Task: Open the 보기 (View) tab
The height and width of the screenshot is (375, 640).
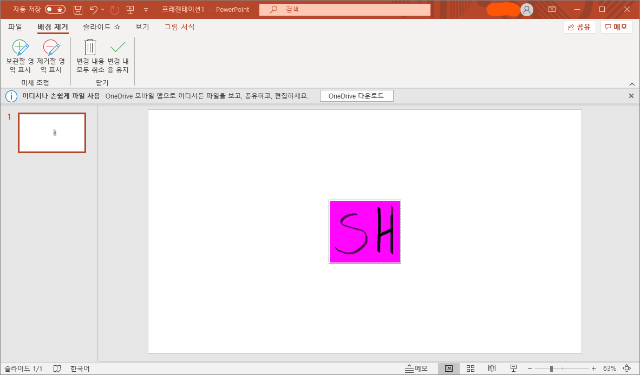Action: [142, 27]
